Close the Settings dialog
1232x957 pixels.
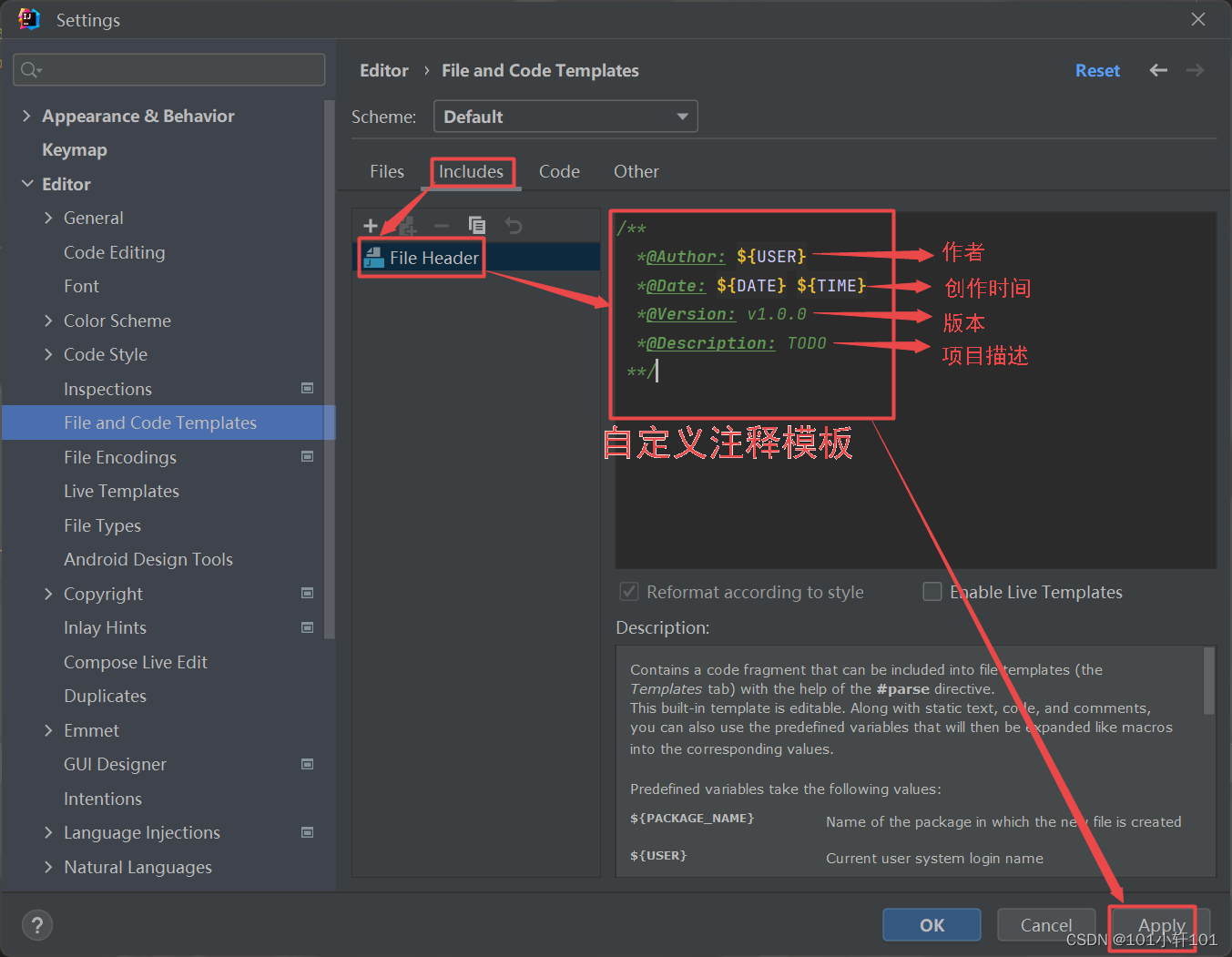pyautogui.click(x=1198, y=19)
